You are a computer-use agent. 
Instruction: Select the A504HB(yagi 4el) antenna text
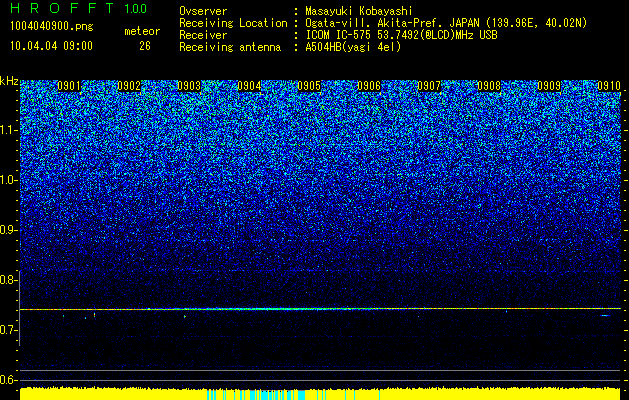[353, 47]
